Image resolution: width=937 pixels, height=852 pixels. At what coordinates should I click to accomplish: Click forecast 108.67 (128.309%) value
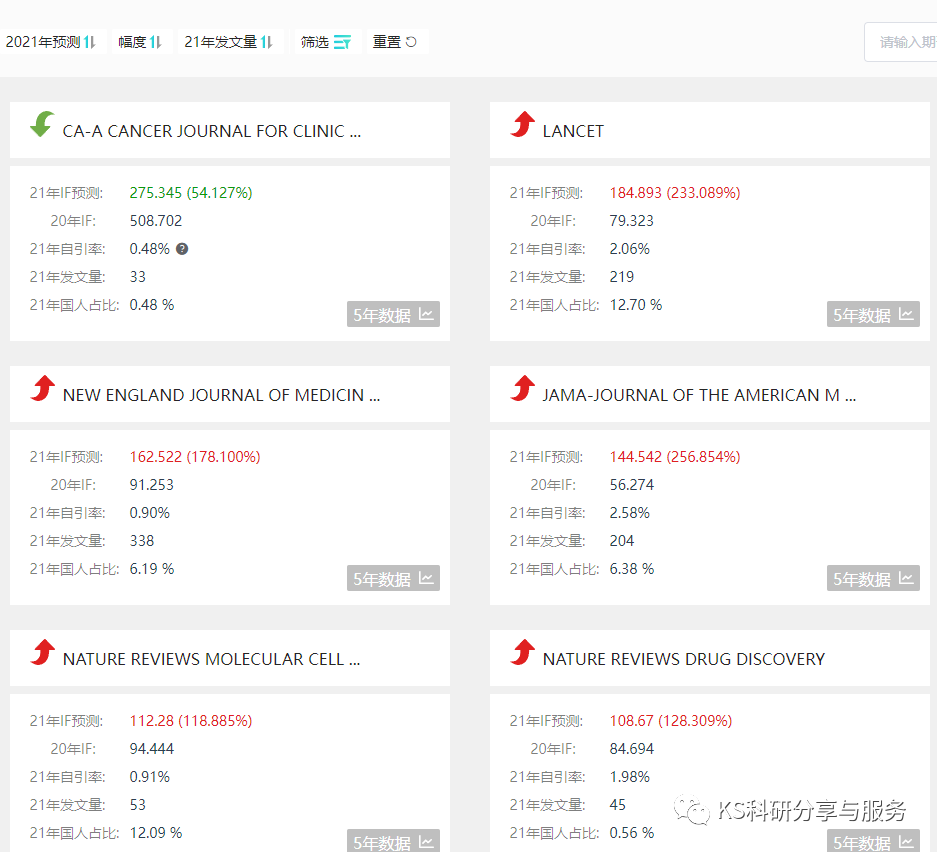click(670, 721)
